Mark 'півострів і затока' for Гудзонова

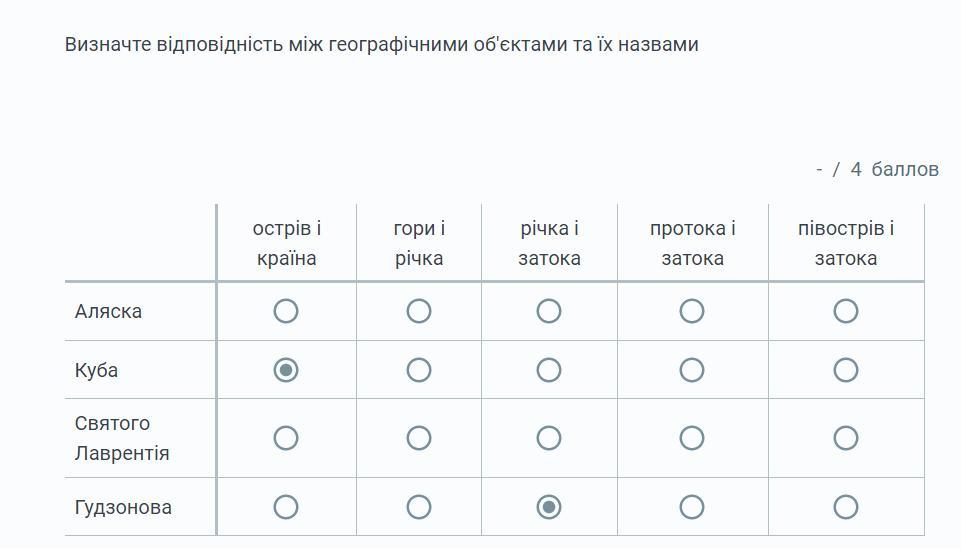846,507
